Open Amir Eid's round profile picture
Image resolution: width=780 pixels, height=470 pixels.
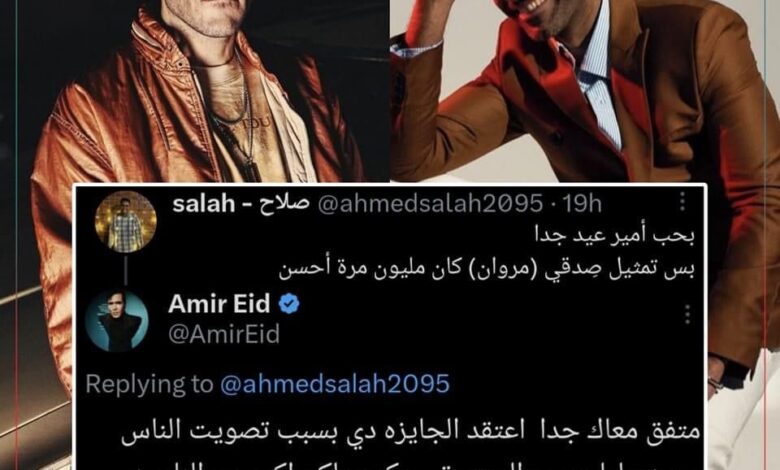coord(117,321)
